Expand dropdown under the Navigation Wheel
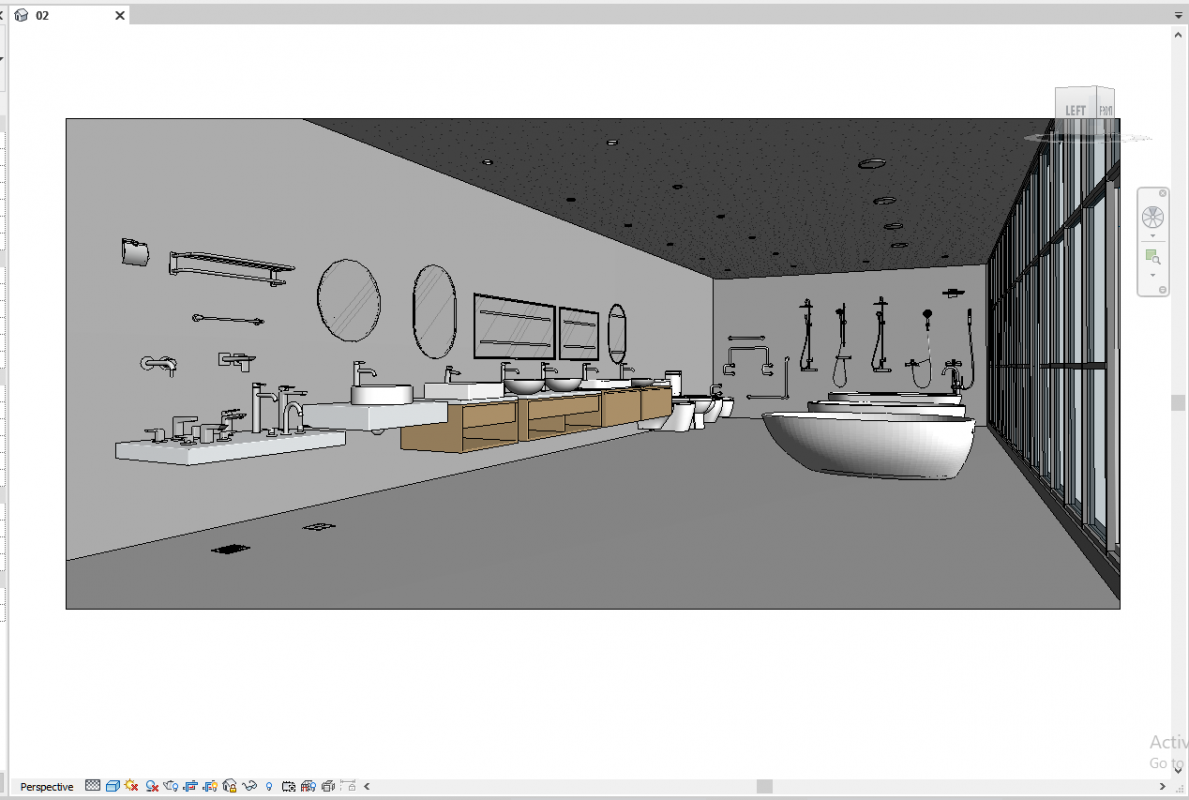 [1153, 236]
